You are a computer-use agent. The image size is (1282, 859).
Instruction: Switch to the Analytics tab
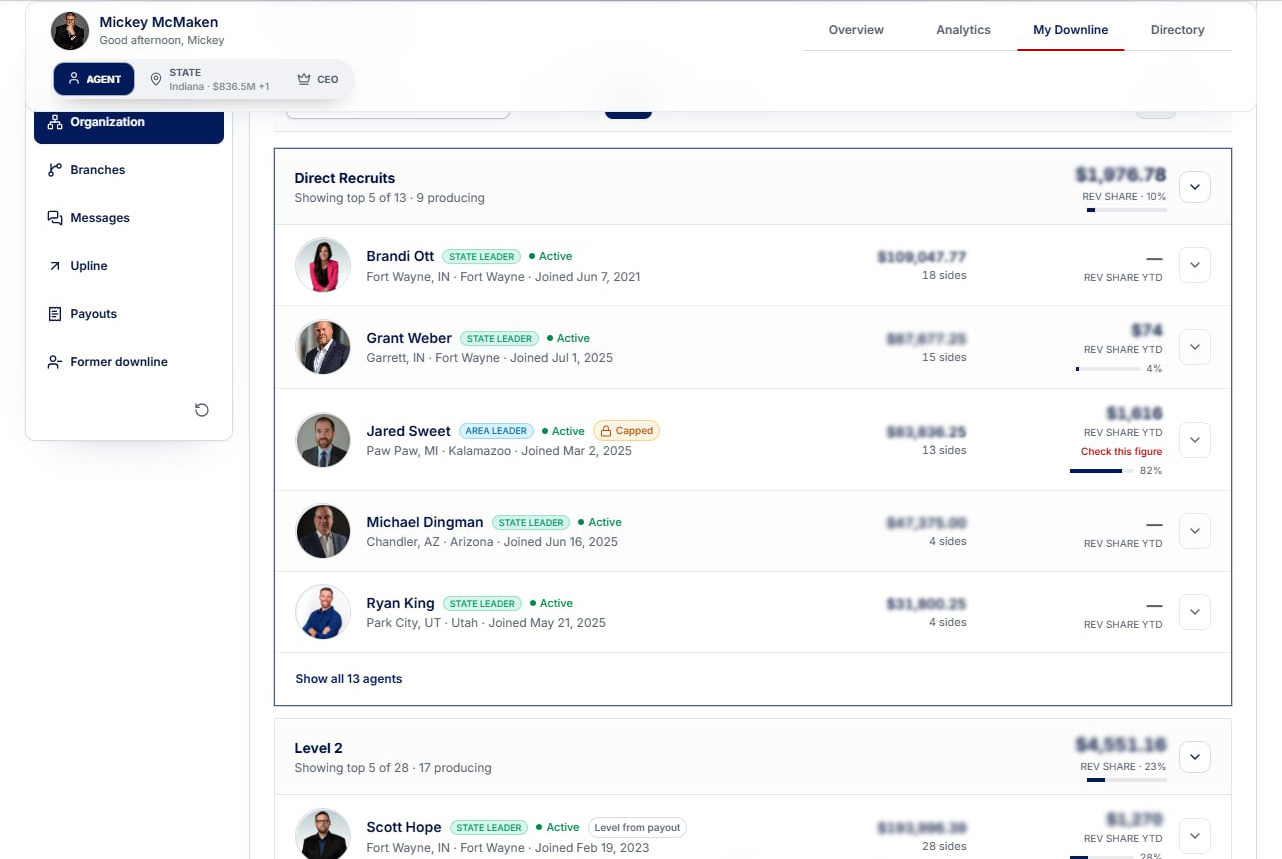click(x=963, y=30)
